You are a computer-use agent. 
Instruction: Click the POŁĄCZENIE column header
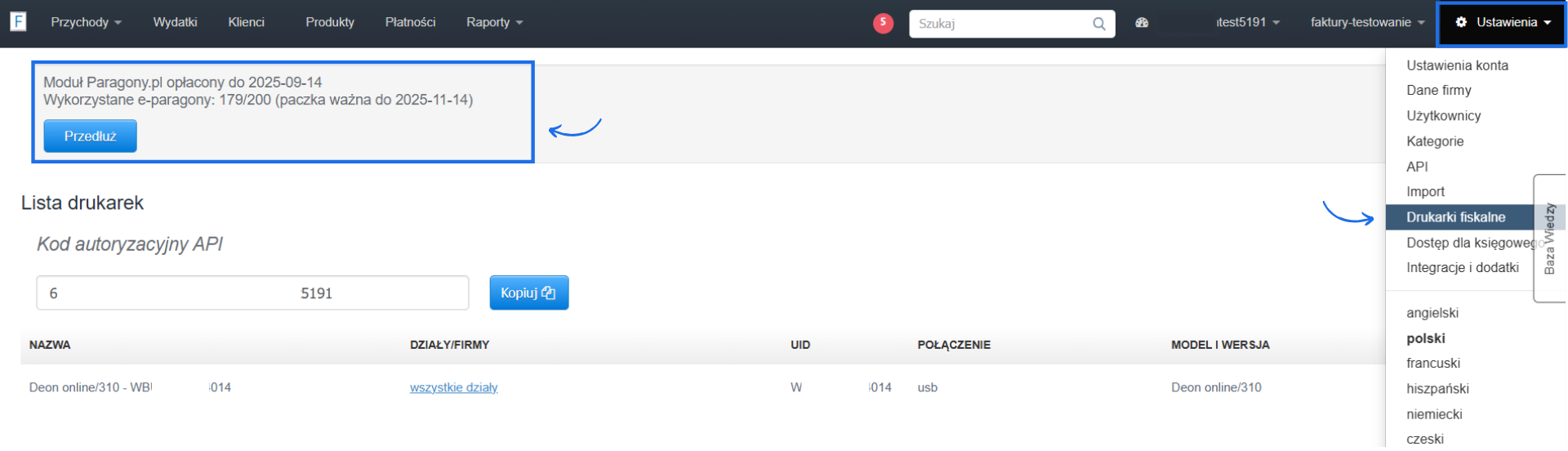[953, 345]
